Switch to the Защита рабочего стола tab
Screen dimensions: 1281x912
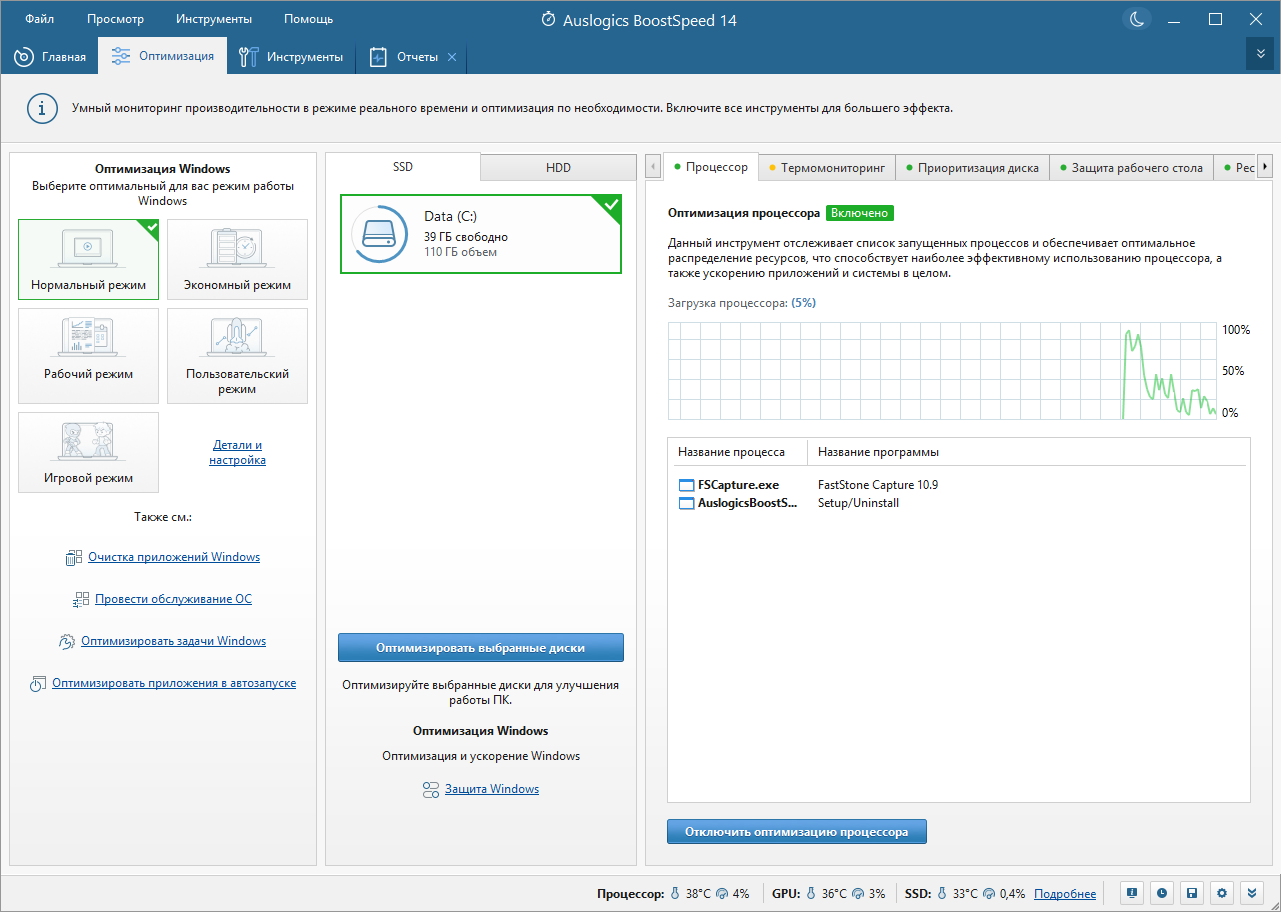[x=1131, y=168]
